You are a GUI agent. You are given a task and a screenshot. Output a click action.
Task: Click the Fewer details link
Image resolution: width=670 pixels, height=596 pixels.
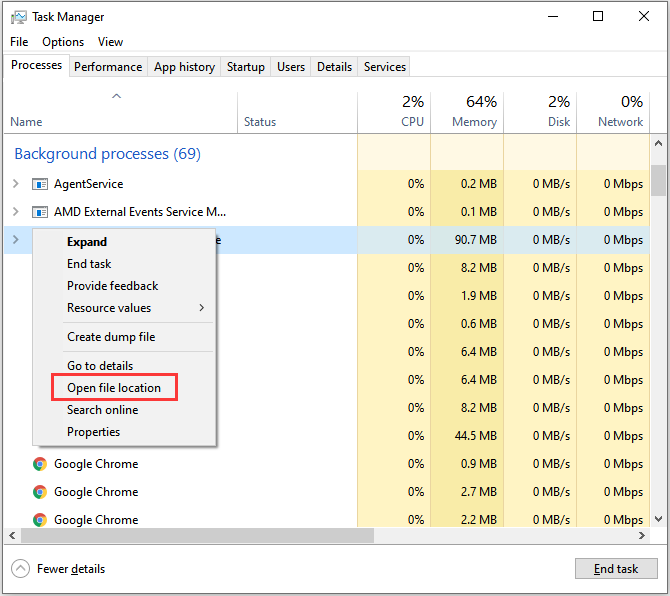(x=71, y=569)
